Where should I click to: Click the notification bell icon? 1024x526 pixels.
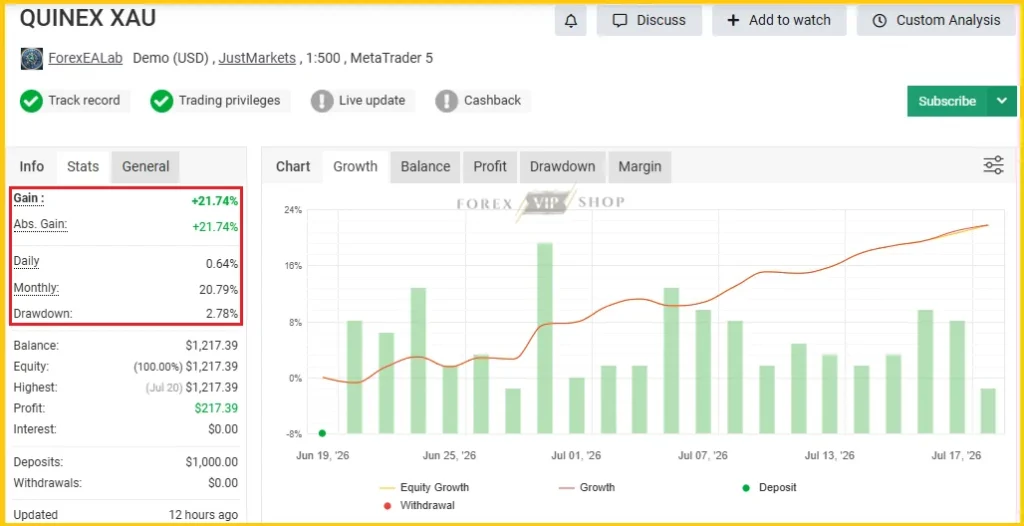pos(571,20)
